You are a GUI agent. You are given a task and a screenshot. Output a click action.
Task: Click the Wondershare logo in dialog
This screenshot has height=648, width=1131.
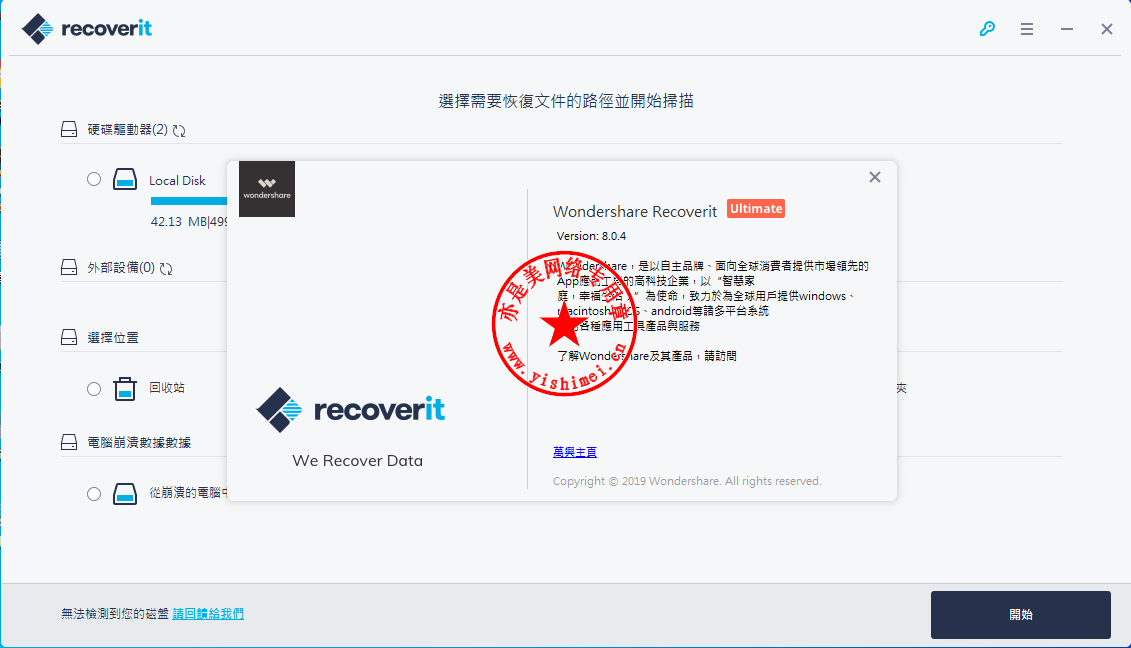pos(267,189)
